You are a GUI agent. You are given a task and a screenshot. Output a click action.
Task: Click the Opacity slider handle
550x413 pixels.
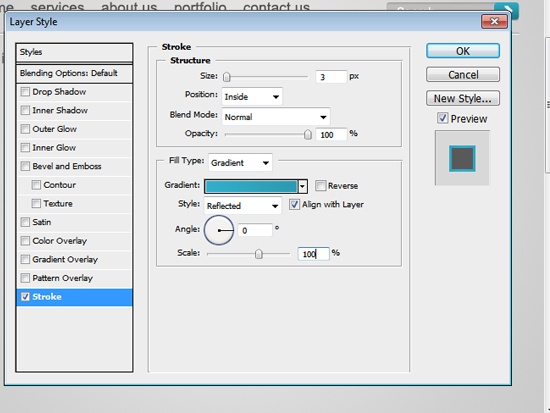308,135
